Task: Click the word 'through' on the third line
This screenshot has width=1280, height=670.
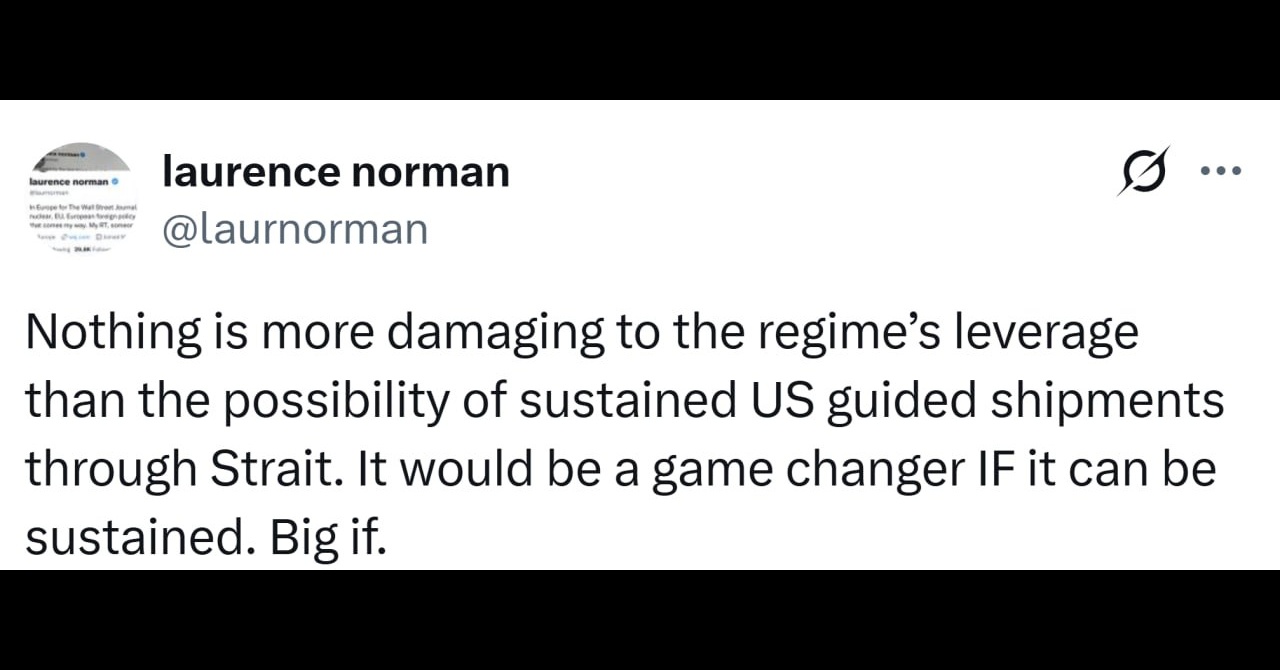Action: click(112, 470)
